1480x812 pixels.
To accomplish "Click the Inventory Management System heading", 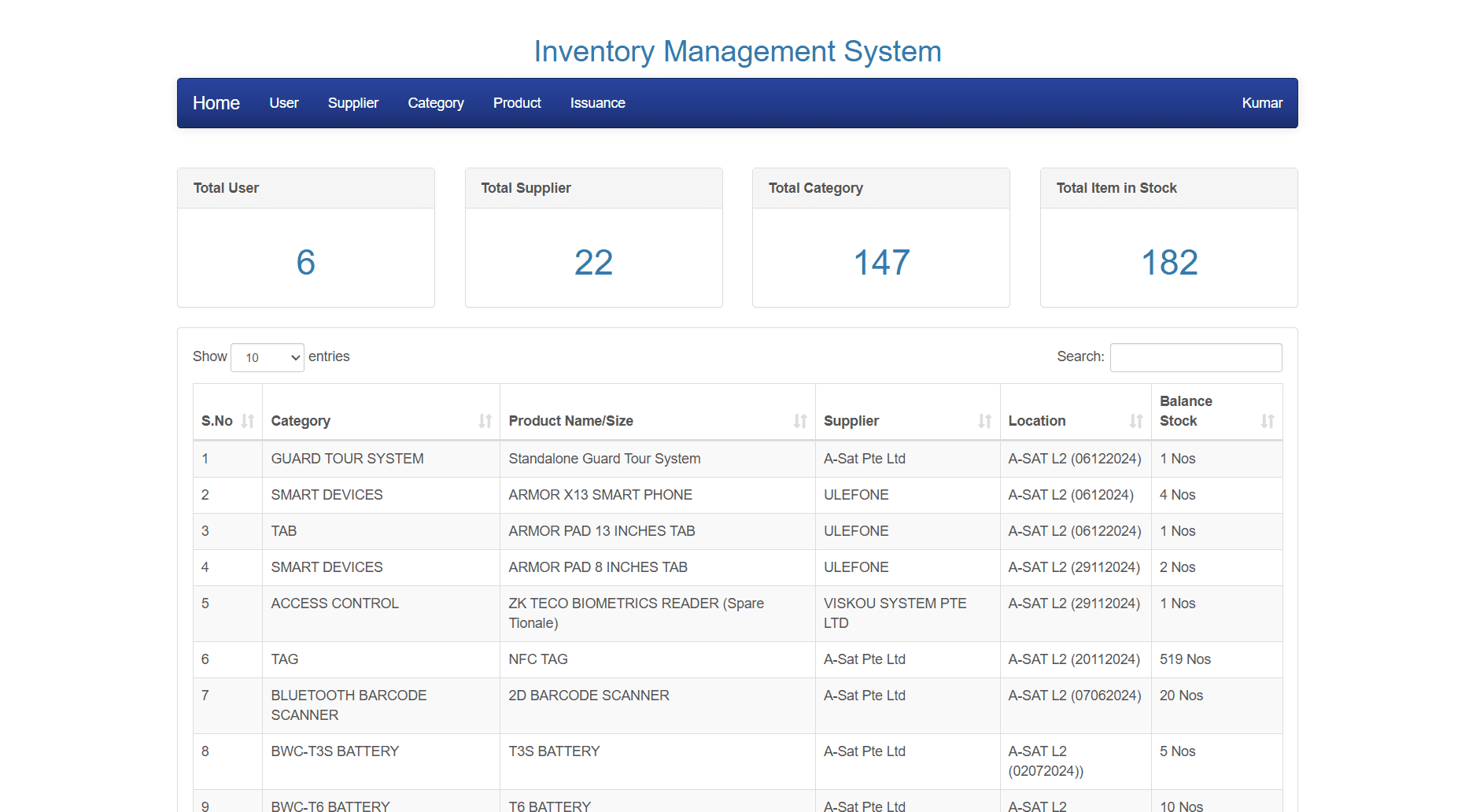I will click(x=738, y=51).
